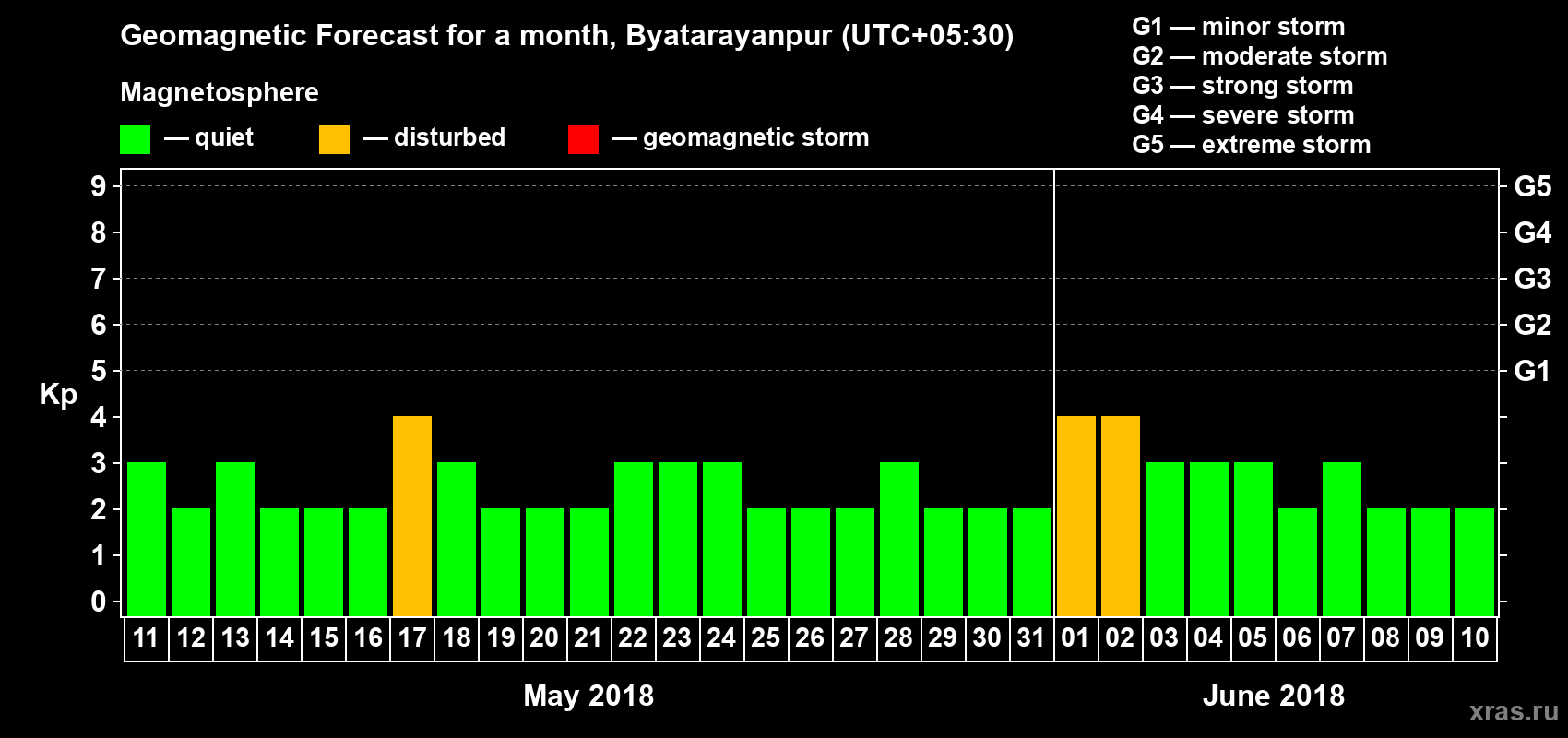Click the date label 10 on axis

pos(1475,637)
